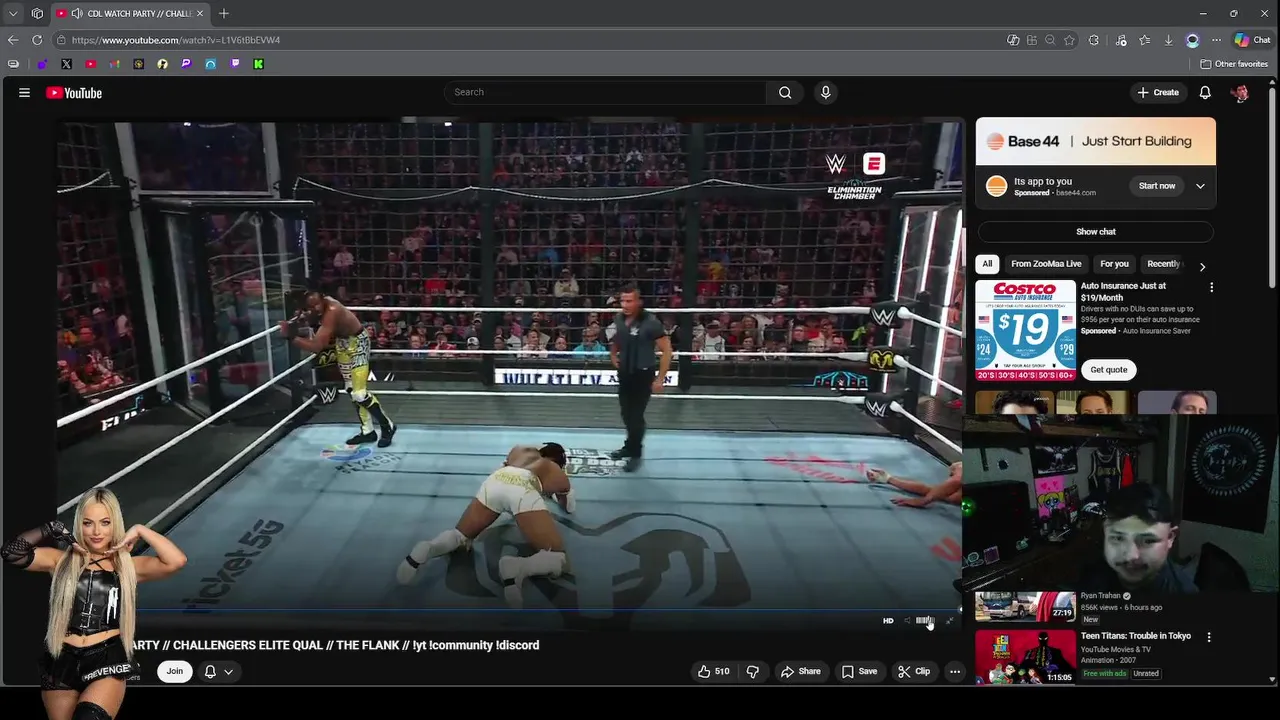Viewport: 1280px width, 720px height.
Task: Open the Base 44 banner ad
Action: [1095, 141]
